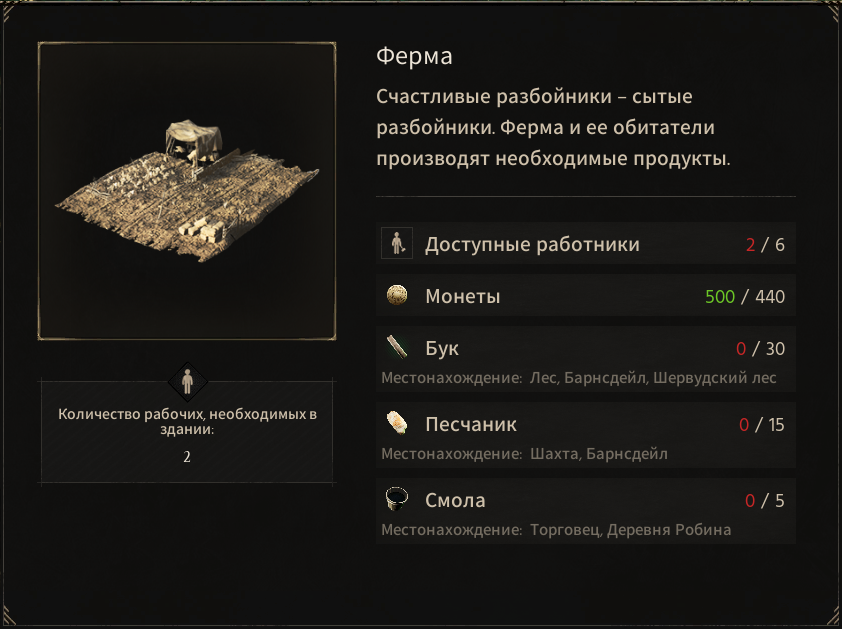This screenshot has width=842, height=629.
Task: Select the Доступные работники row
Action: [x=586, y=244]
